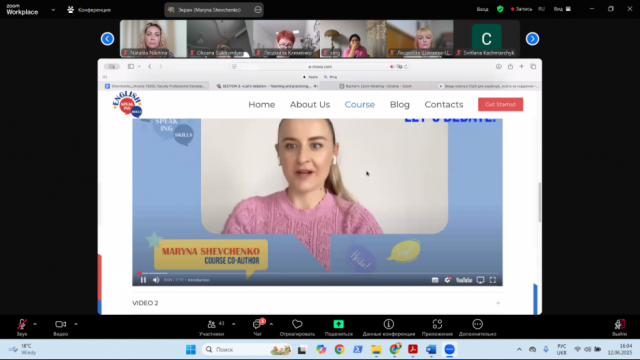This screenshot has width=640, height=360.
Task: Click the green encryption shield icon
Action: point(500,9)
